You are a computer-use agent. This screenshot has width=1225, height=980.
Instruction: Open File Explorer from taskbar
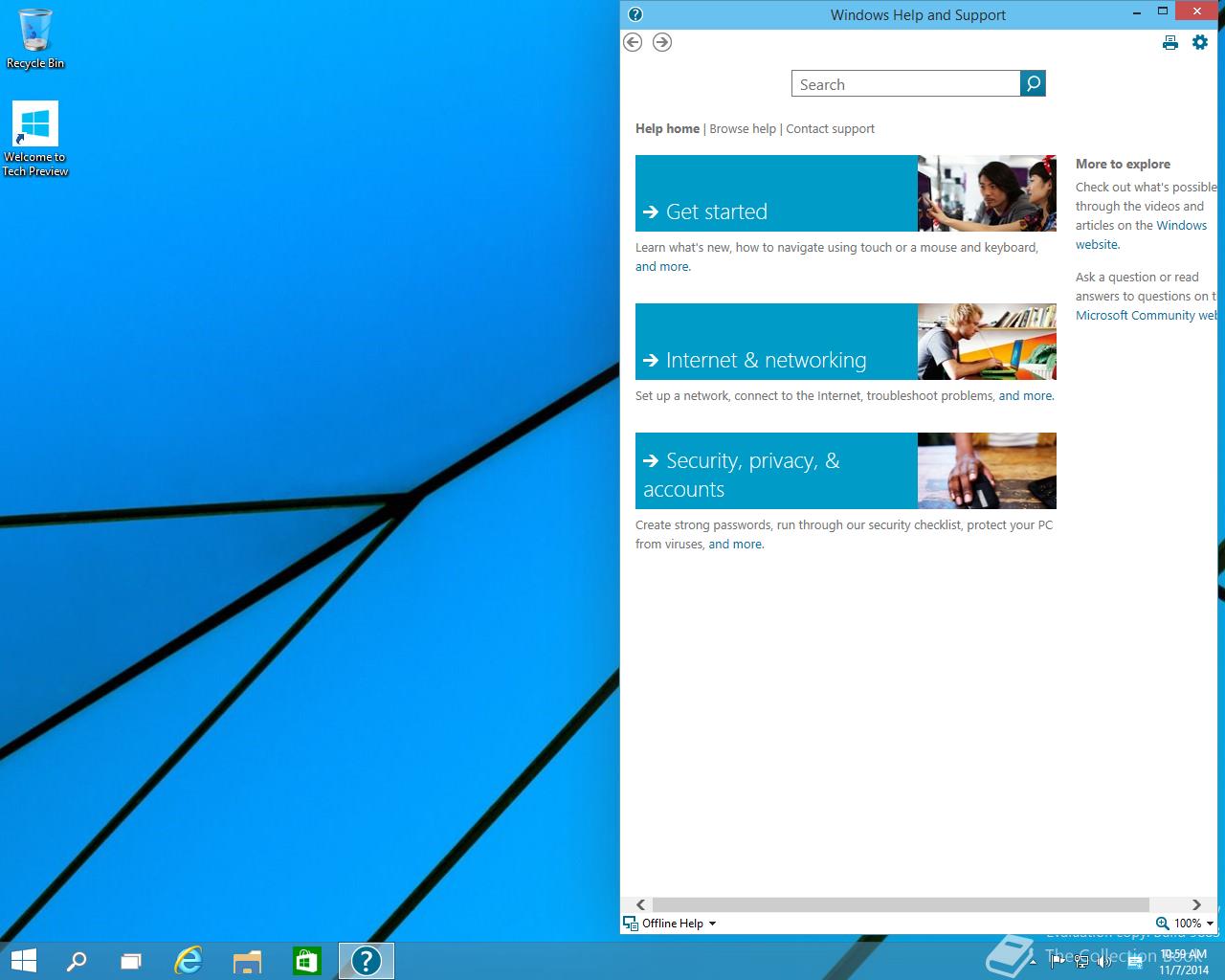(247, 961)
